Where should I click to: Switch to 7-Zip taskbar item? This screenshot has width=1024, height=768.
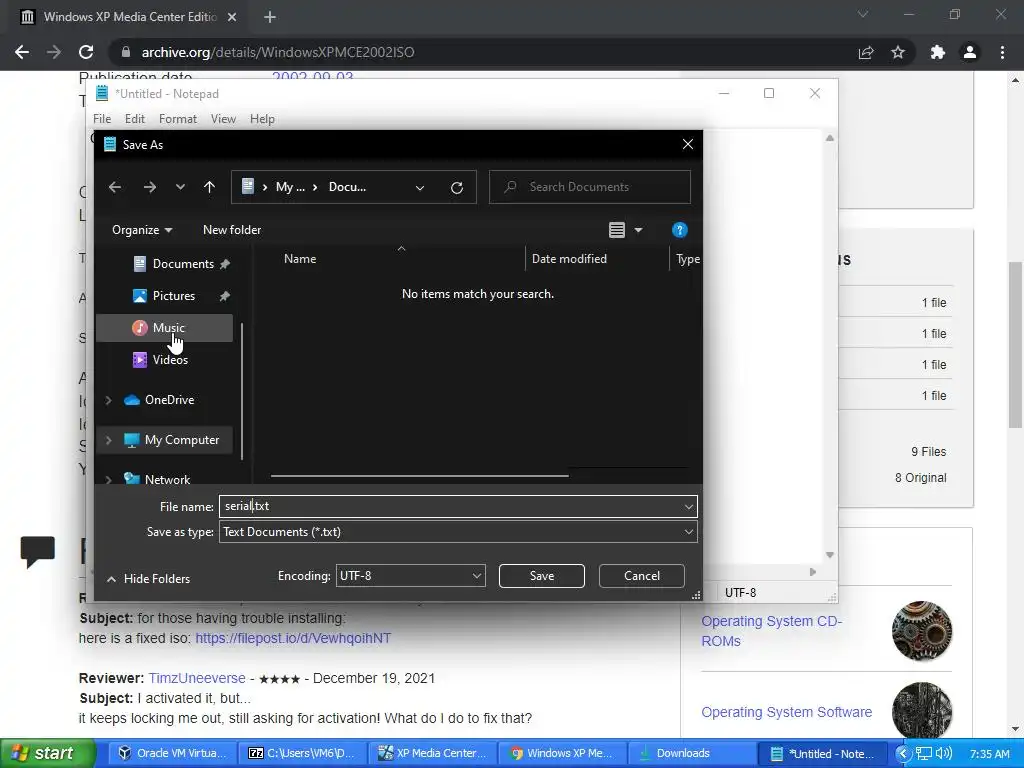coord(302,754)
